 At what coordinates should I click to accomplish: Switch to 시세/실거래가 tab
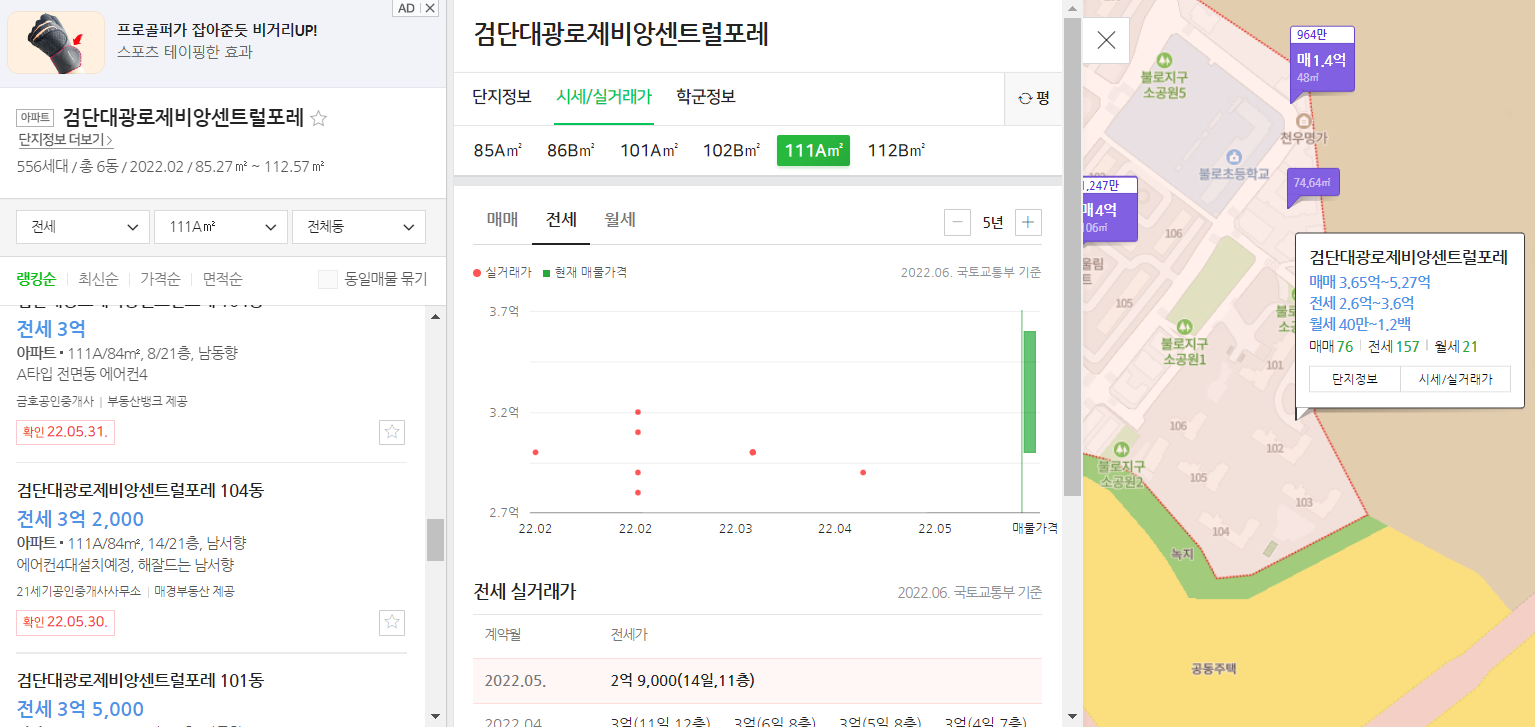604,97
